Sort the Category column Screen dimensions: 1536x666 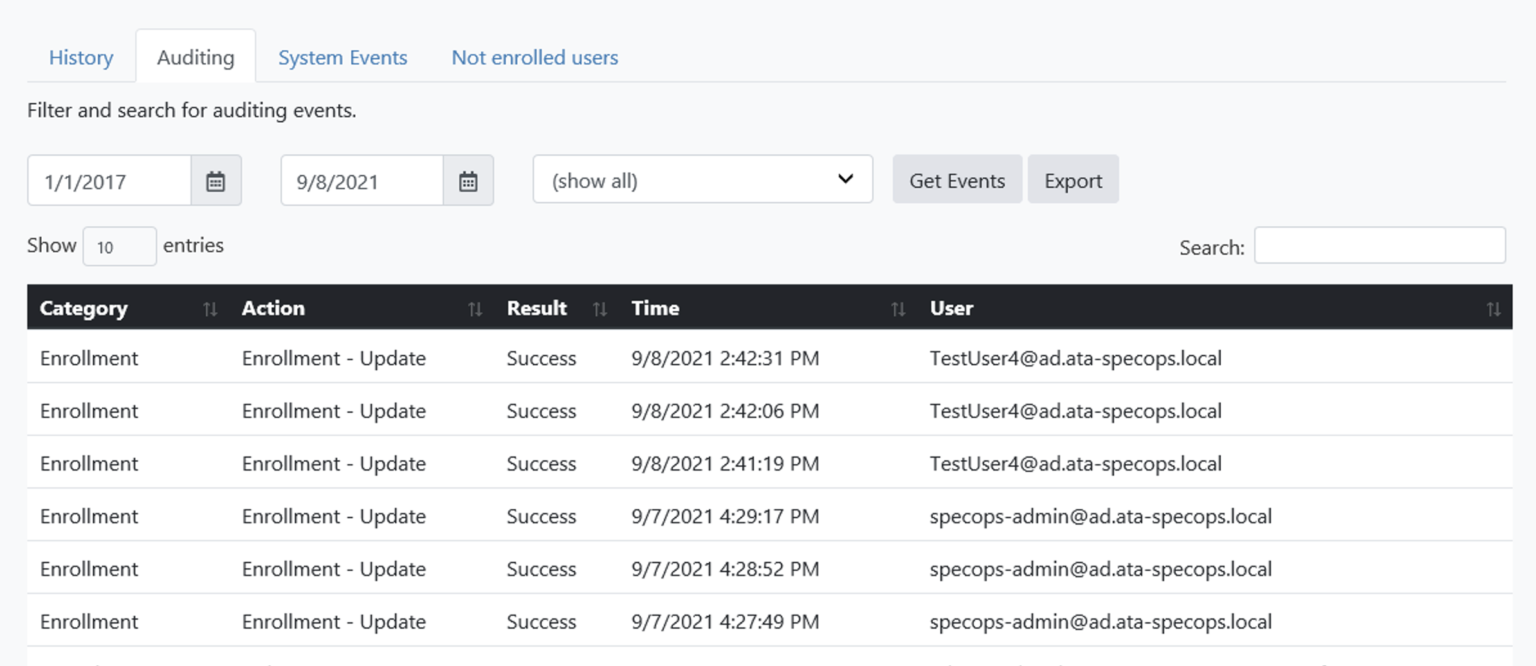tap(211, 308)
